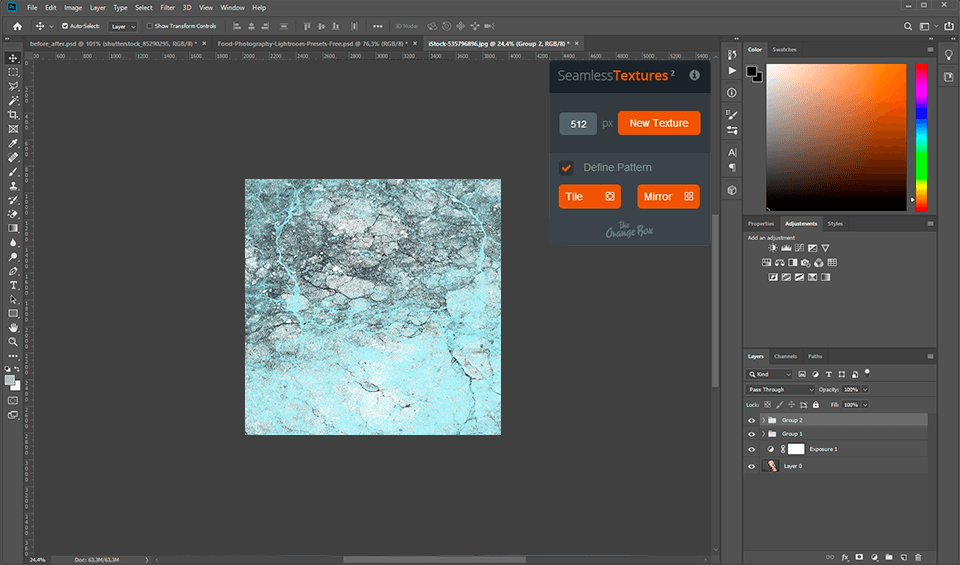
Task: Select the Healing Brush tool
Action: click(x=13, y=157)
